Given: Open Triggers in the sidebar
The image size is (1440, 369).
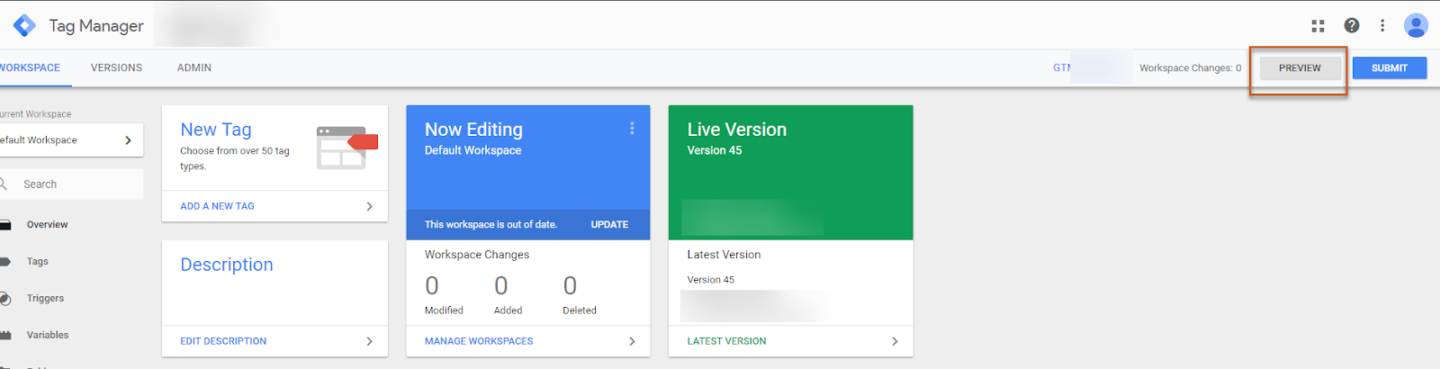Looking at the screenshot, I should pyautogui.click(x=45, y=298).
